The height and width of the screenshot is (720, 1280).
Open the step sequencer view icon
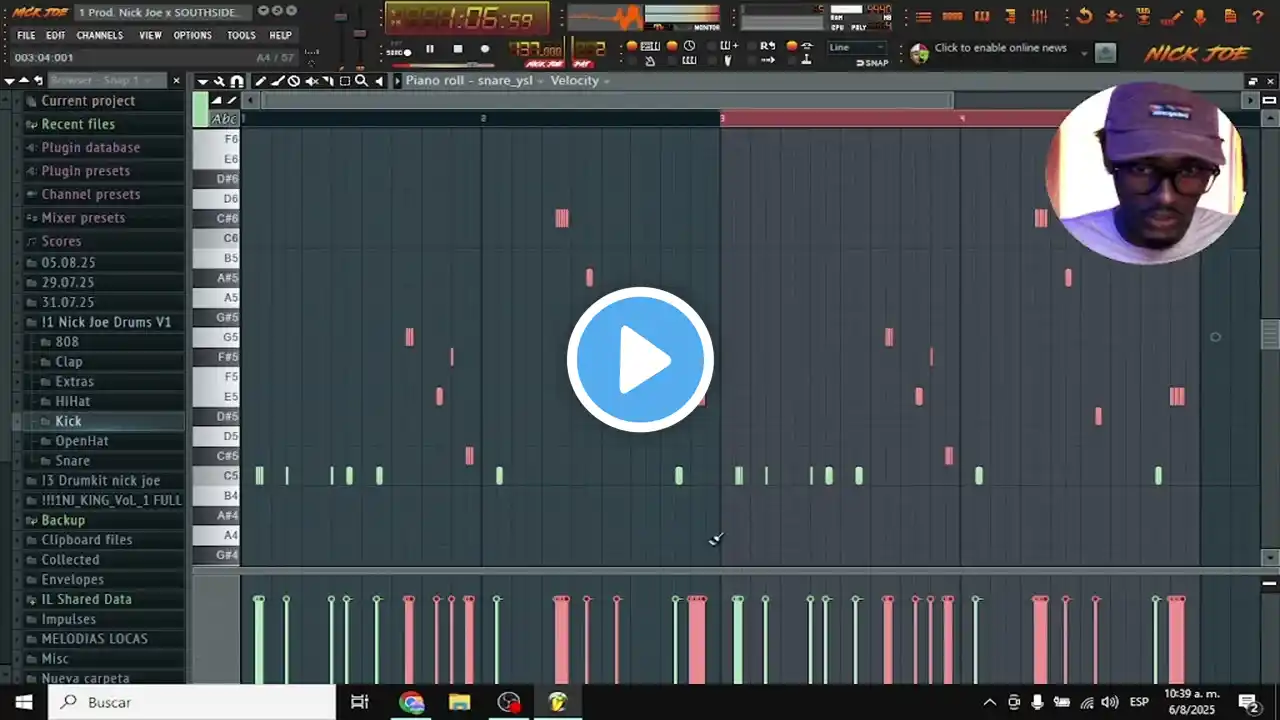(953, 17)
